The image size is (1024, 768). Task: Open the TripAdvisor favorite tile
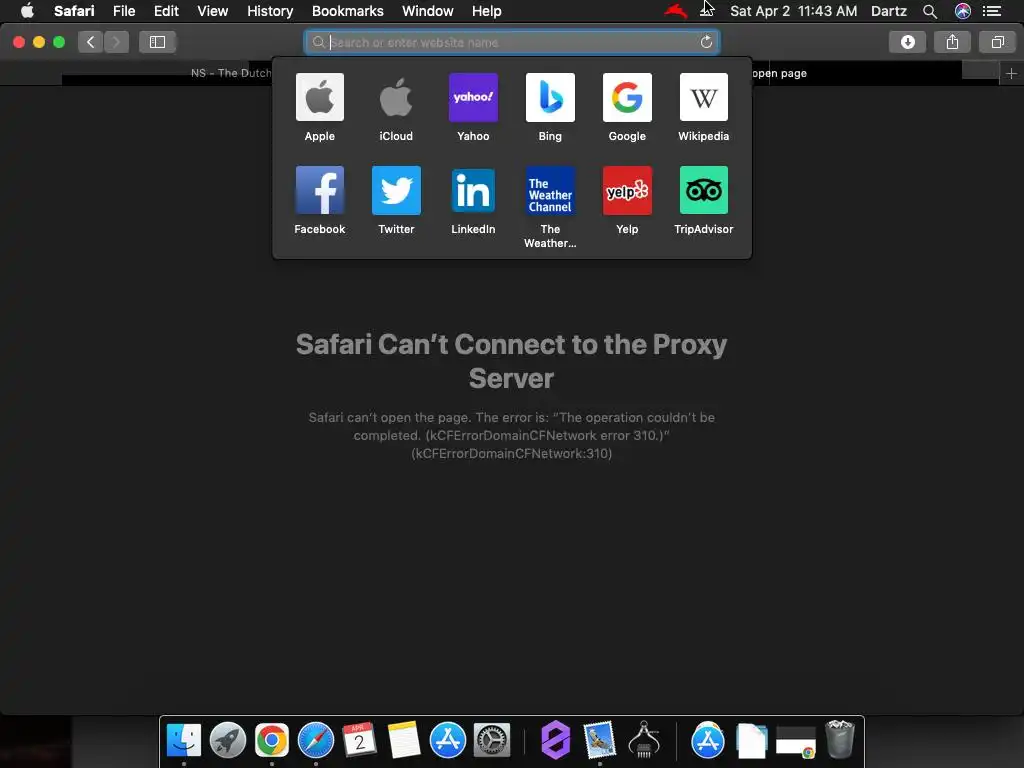(x=703, y=190)
